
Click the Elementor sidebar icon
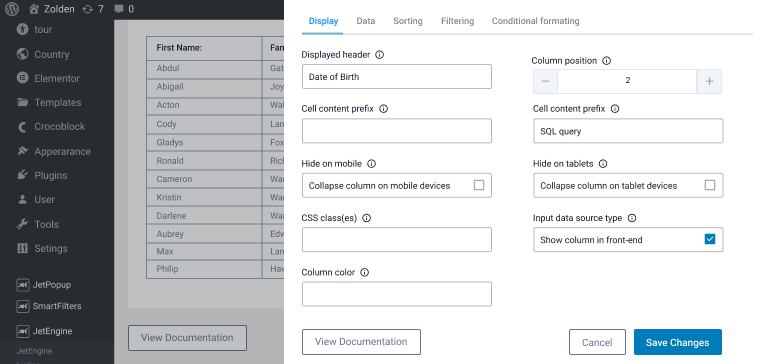click(x=22, y=78)
